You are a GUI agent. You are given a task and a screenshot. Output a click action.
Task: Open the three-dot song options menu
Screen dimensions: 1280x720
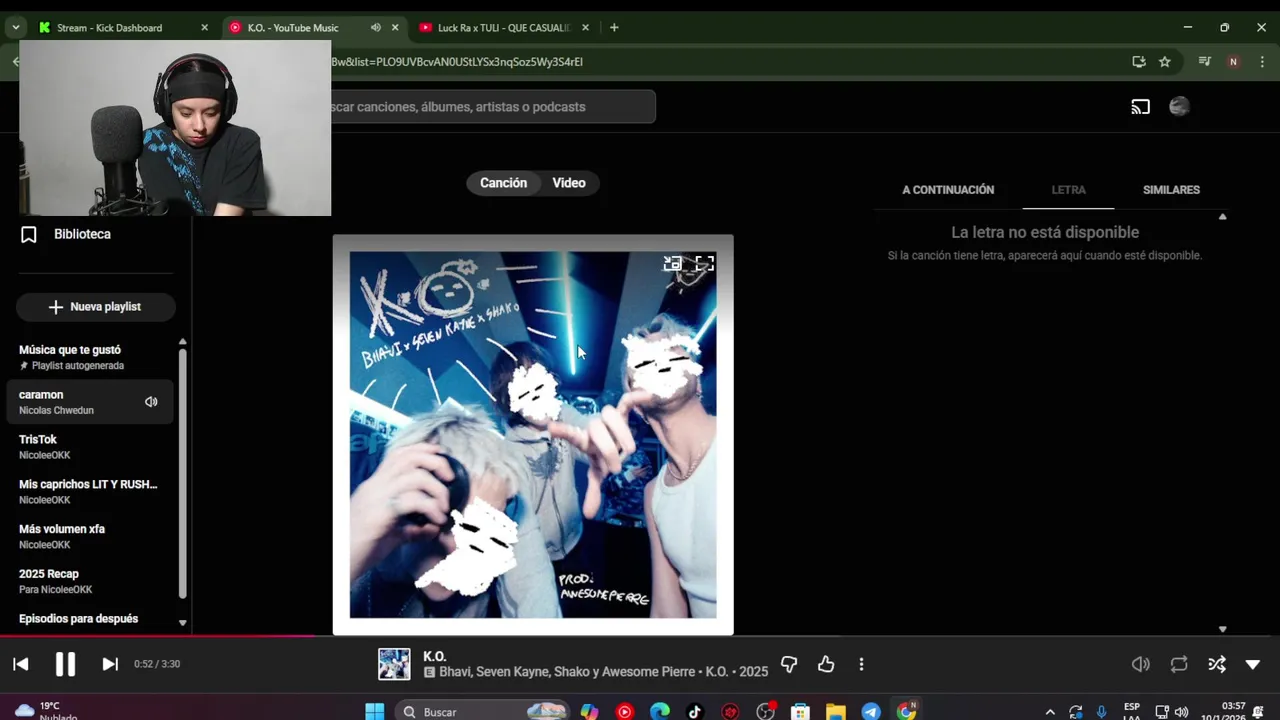861,664
